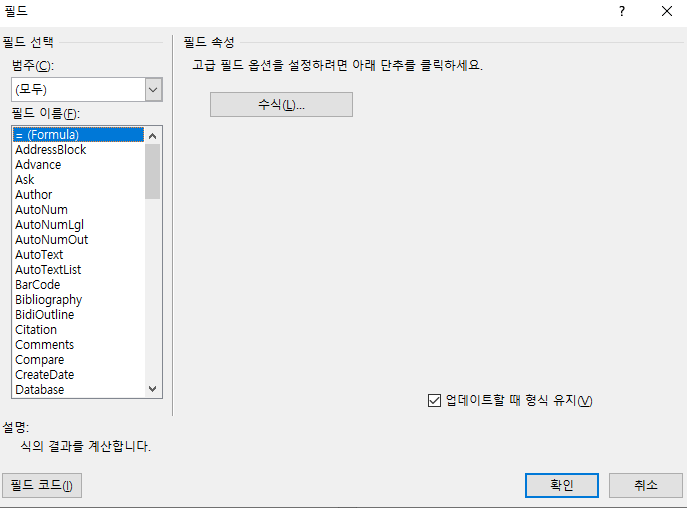Select the CreateDate field name
This screenshot has height=508, width=687.
(x=44, y=375)
